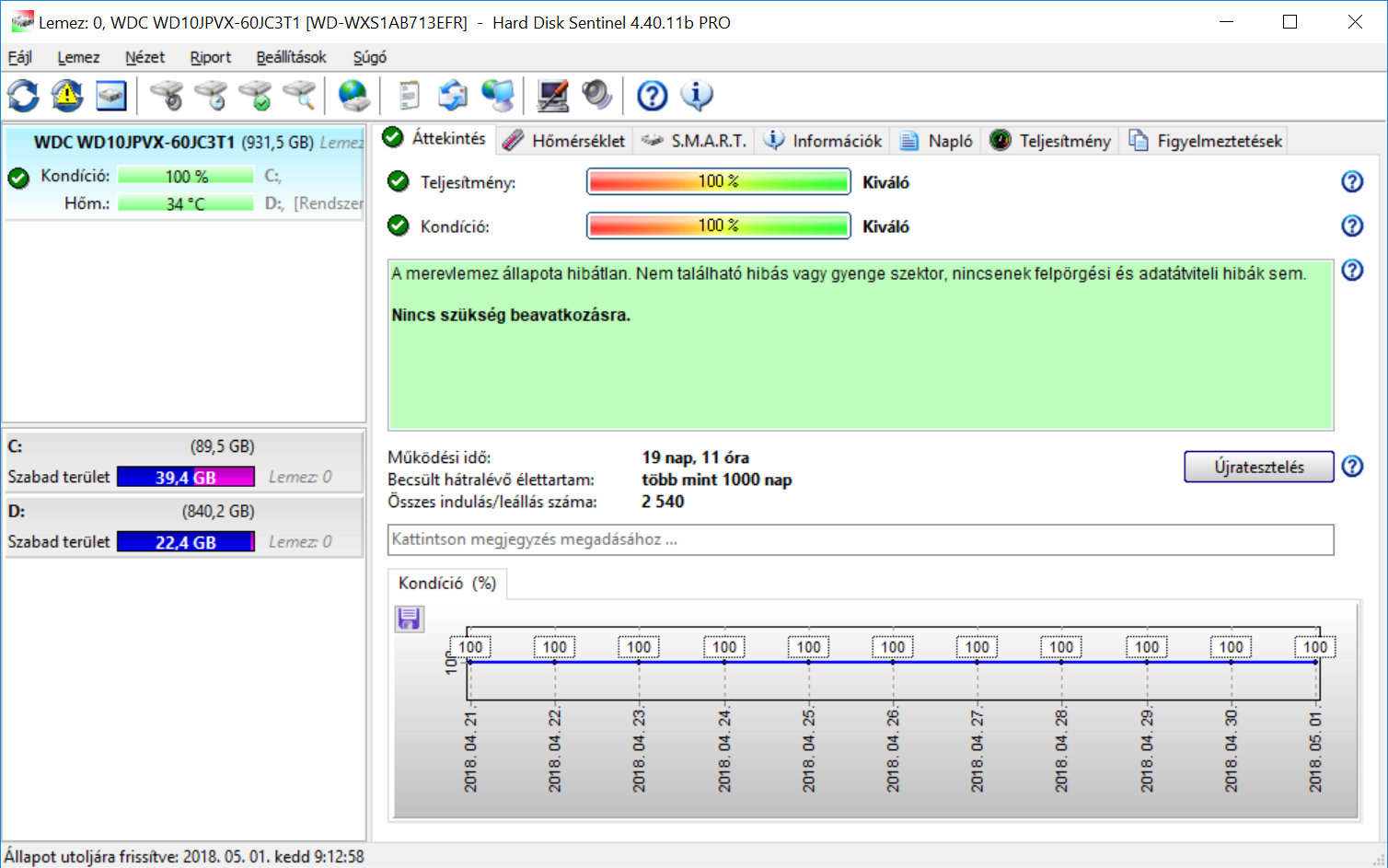The height and width of the screenshot is (868, 1388).
Task: Click the C: free space 39,4 GB bar
Action: click(186, 477)
